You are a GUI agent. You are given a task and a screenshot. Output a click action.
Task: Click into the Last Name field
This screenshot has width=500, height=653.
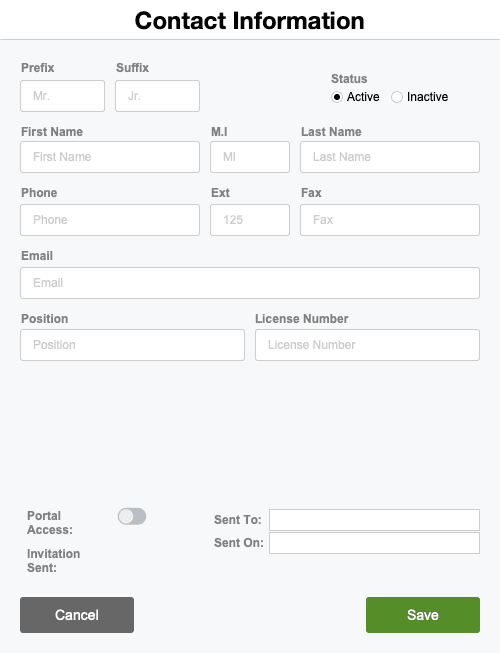pos(390,157)
